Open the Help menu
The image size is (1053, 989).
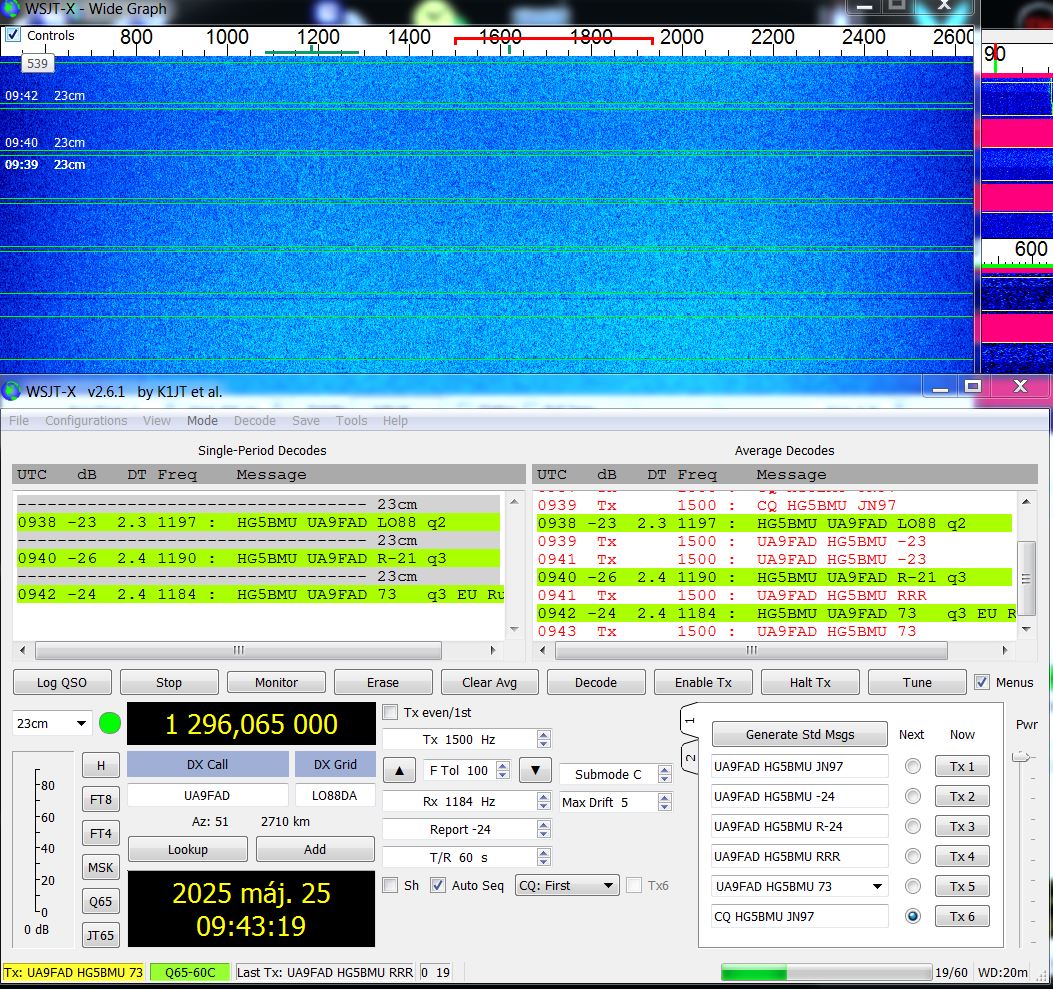395,420
